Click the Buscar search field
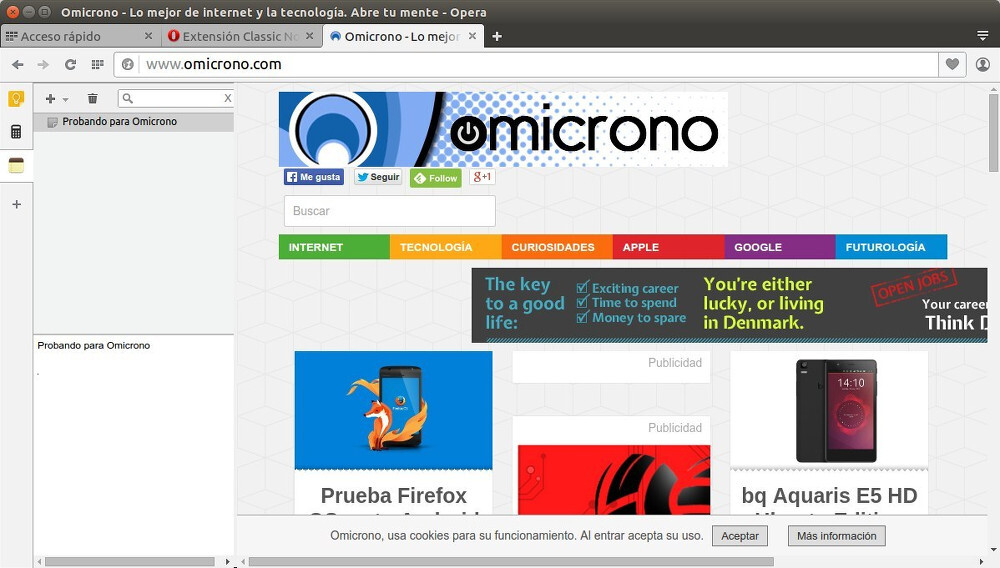This screenshot has width=1000, height=568. pos(389,211)
